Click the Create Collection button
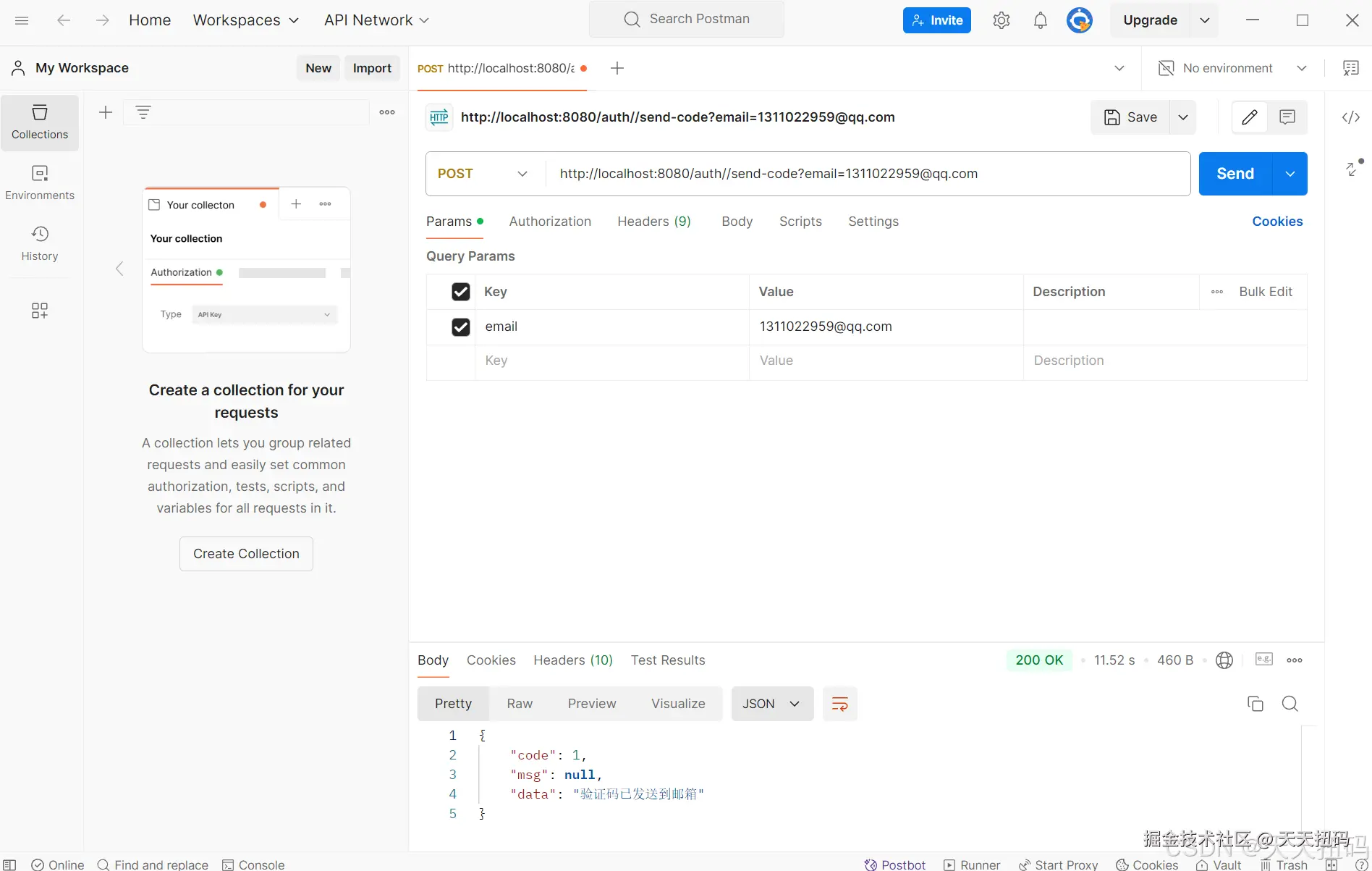Viewport: 1372px width, 871px height. pyautogui.click(x=246, y=554)
